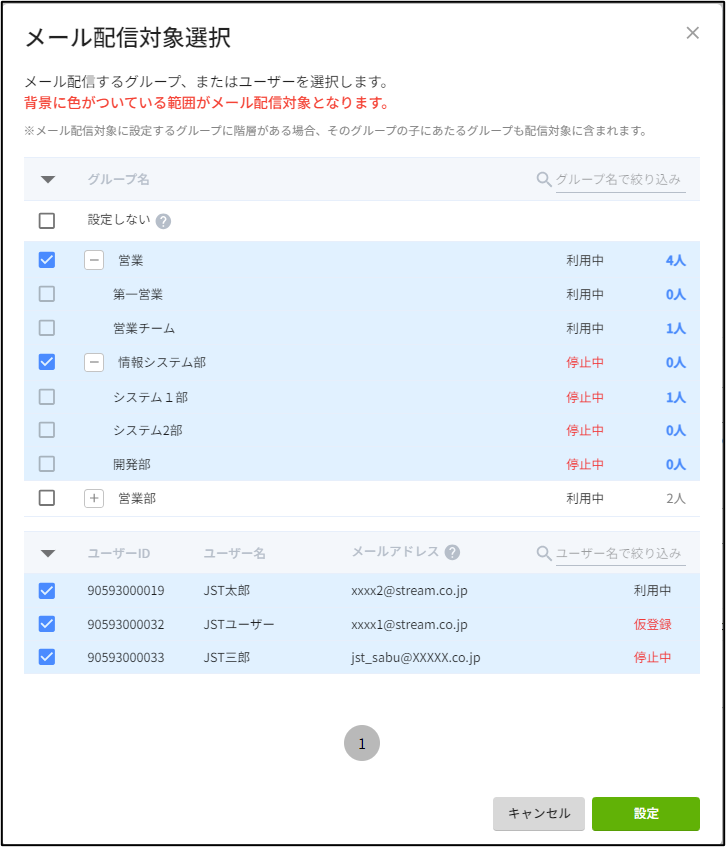The height and width of the screenshot is (847, 726).
Task: Click search icon for group name filter
Action: tap(544, 179)
